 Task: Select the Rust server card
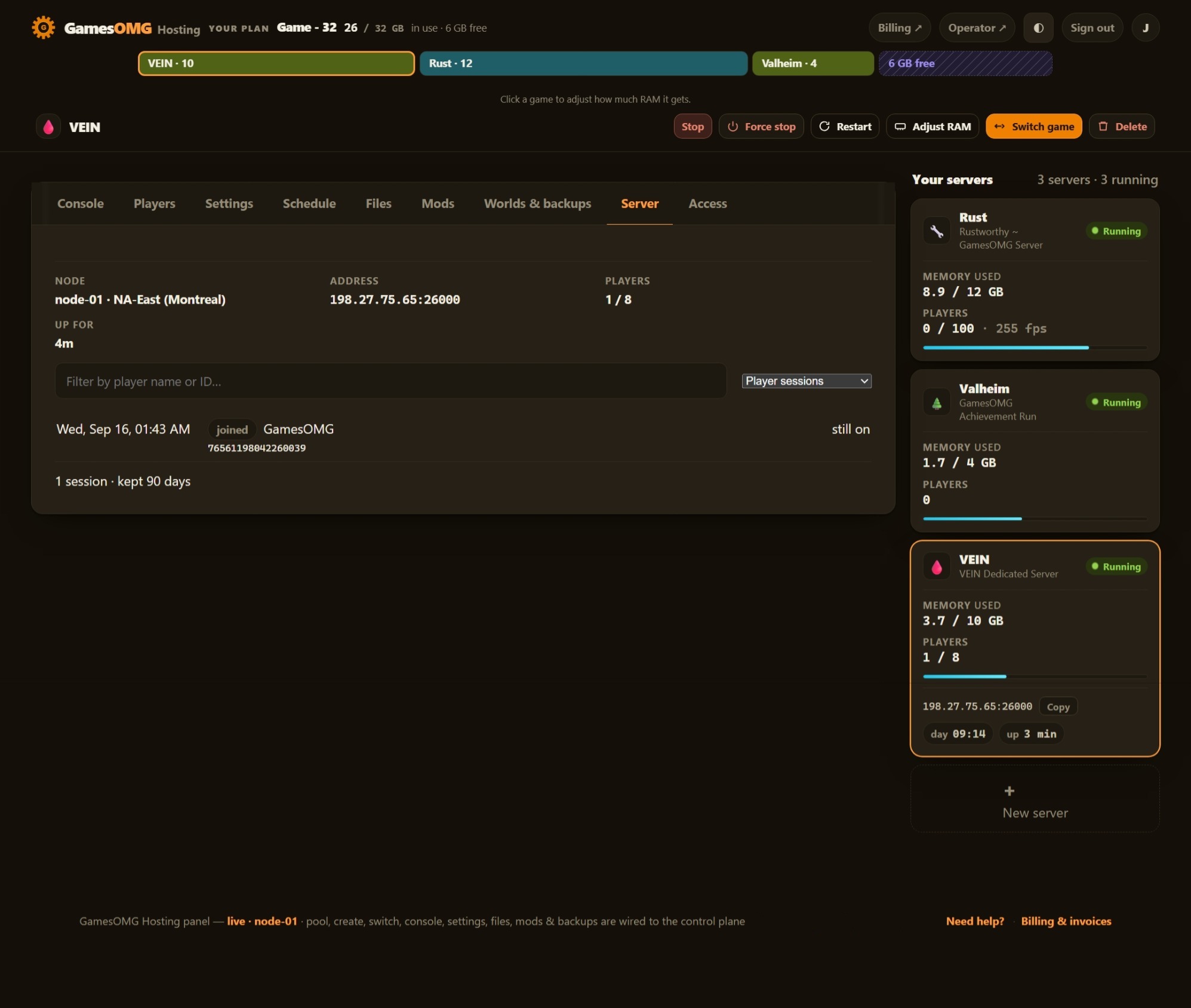[x=1035, y=279]
